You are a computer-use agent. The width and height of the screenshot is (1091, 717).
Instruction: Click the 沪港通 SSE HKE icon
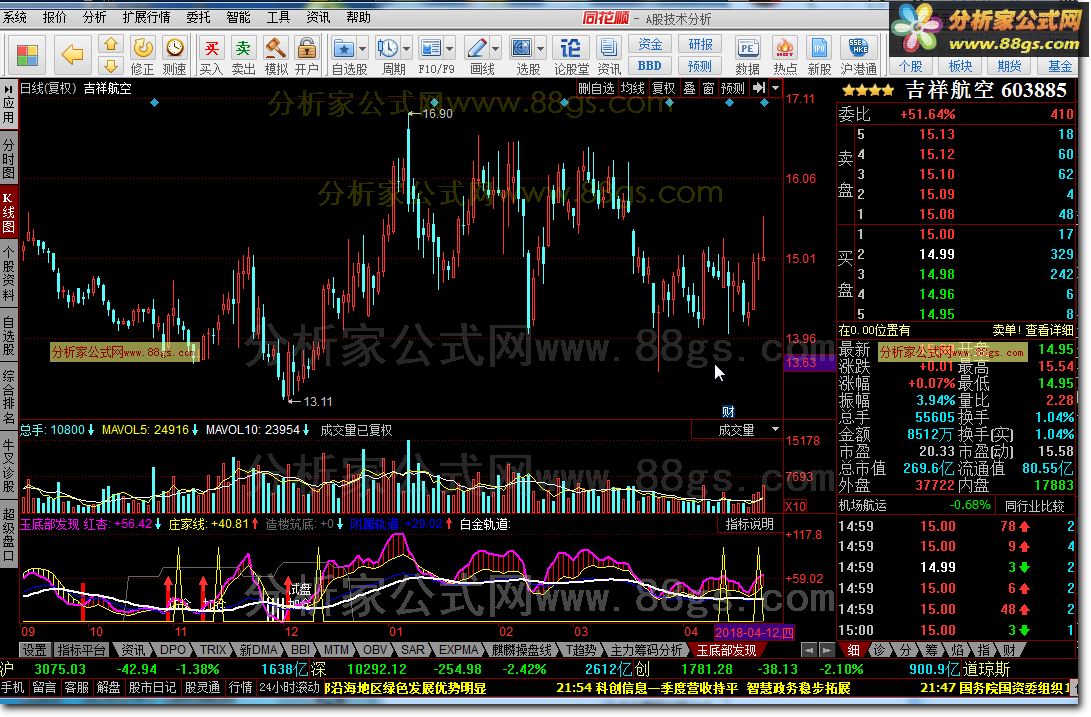pyautogui.click(x=858, y=48)
